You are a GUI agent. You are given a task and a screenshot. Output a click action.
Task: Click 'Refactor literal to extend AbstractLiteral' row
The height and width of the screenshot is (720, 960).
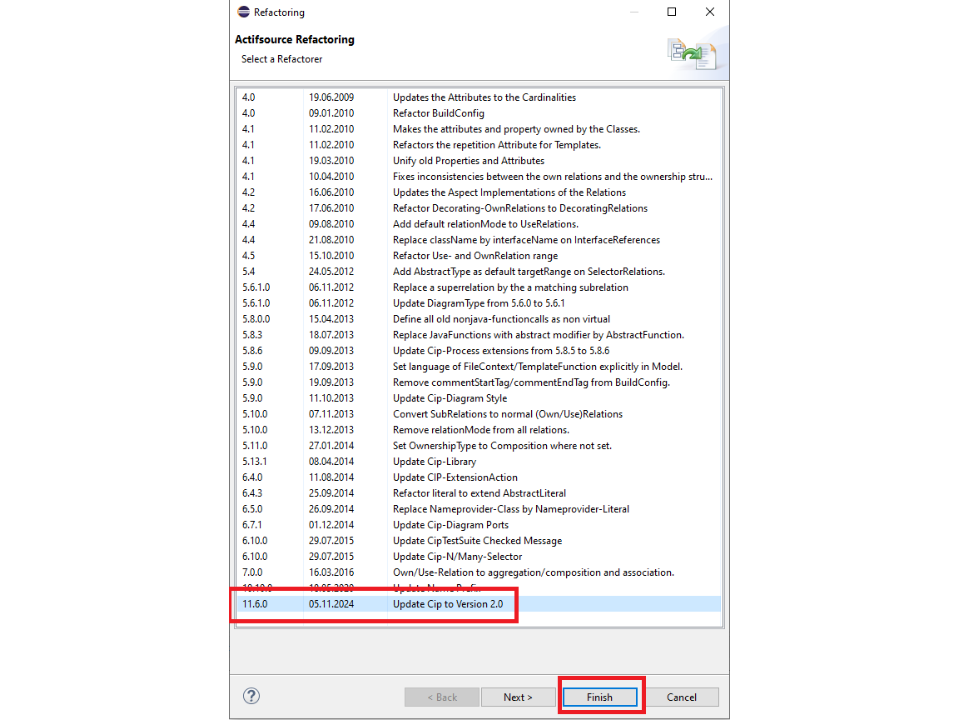click(x=479, y=493)
